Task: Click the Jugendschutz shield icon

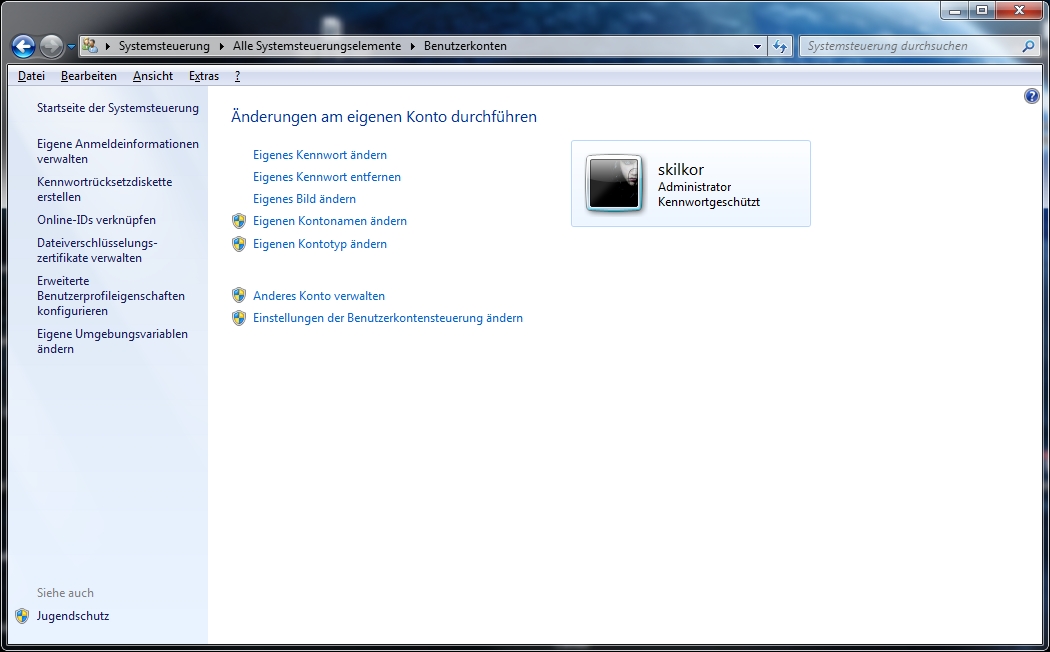Action: 22,616
